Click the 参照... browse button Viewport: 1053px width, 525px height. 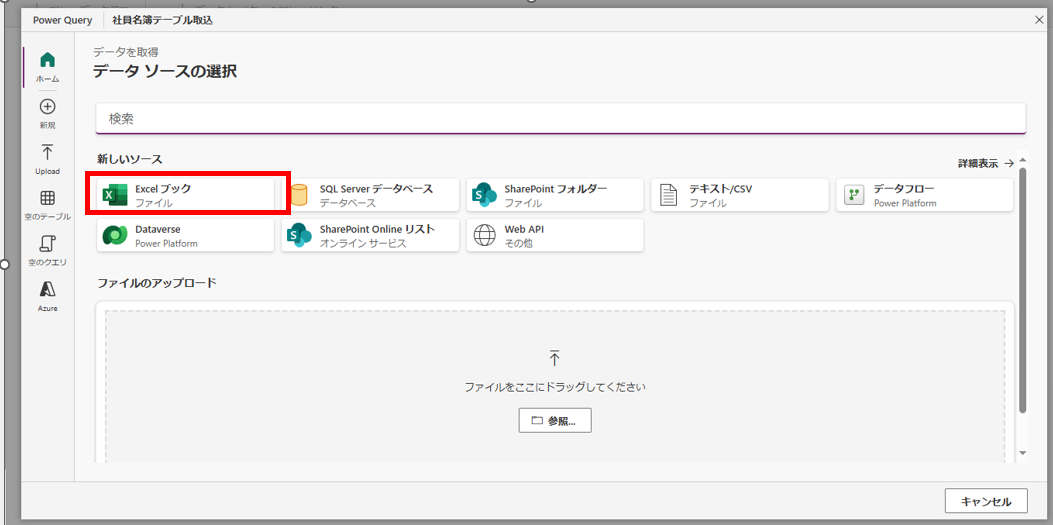click(555, 420)
